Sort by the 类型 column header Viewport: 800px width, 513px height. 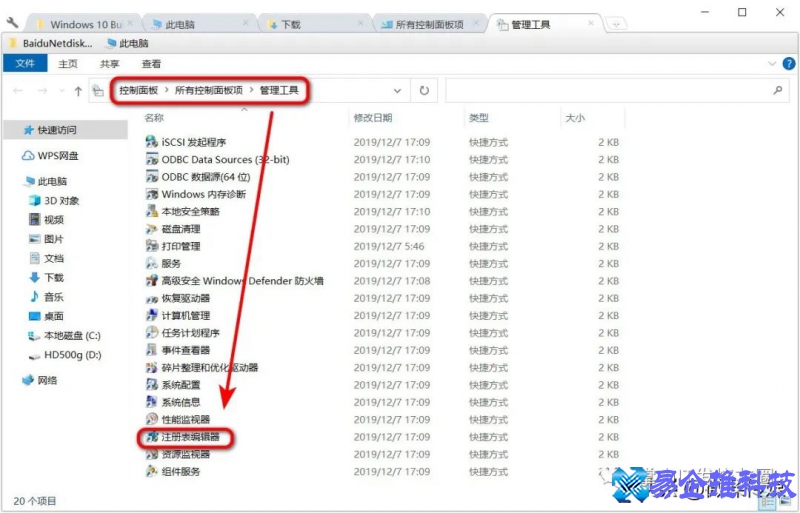pyautogui.click(x=479, y=118)
